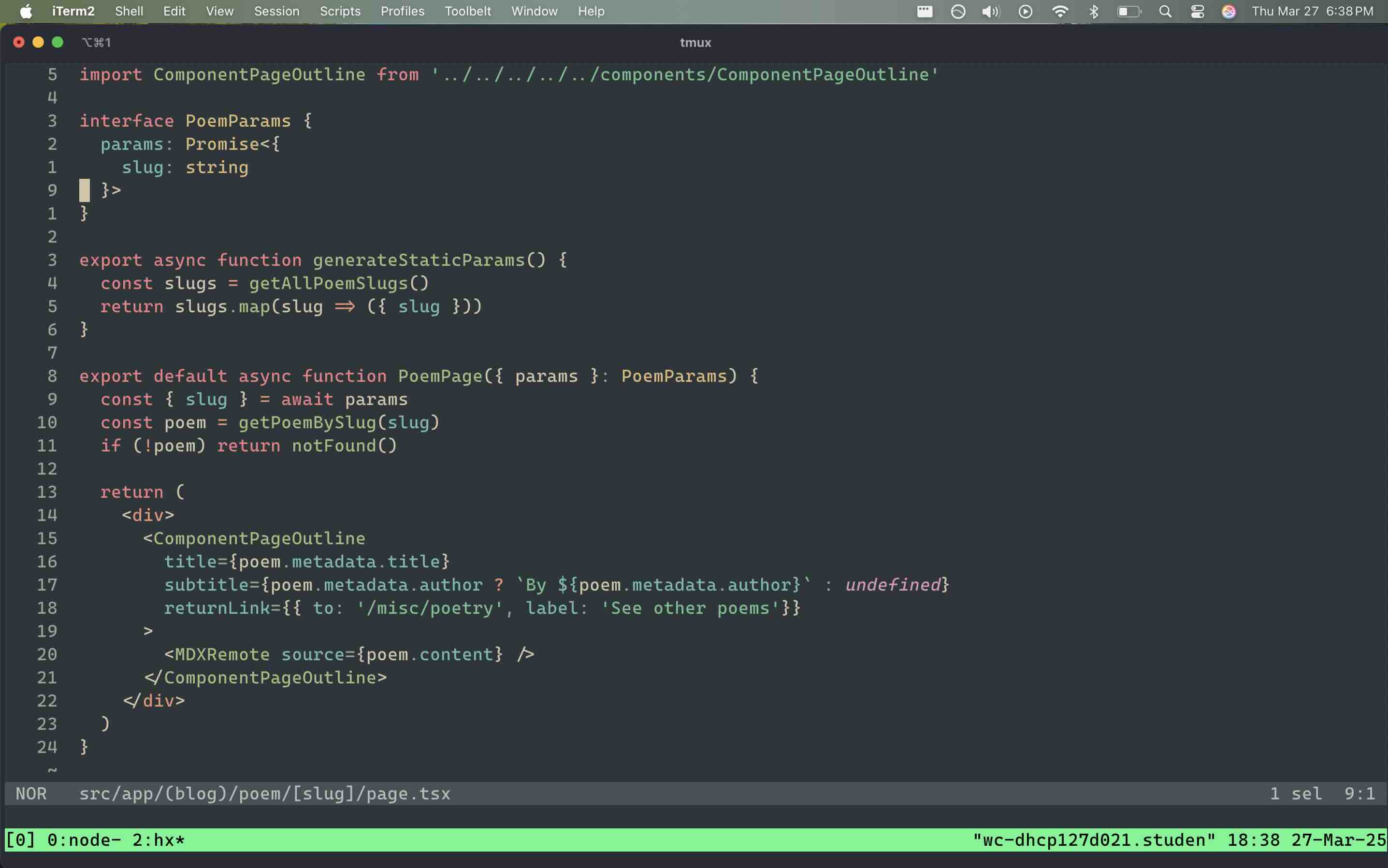The image size is (1388, 868).
Task: Open Control Center icon
Action: click(x=1198, y=12)
